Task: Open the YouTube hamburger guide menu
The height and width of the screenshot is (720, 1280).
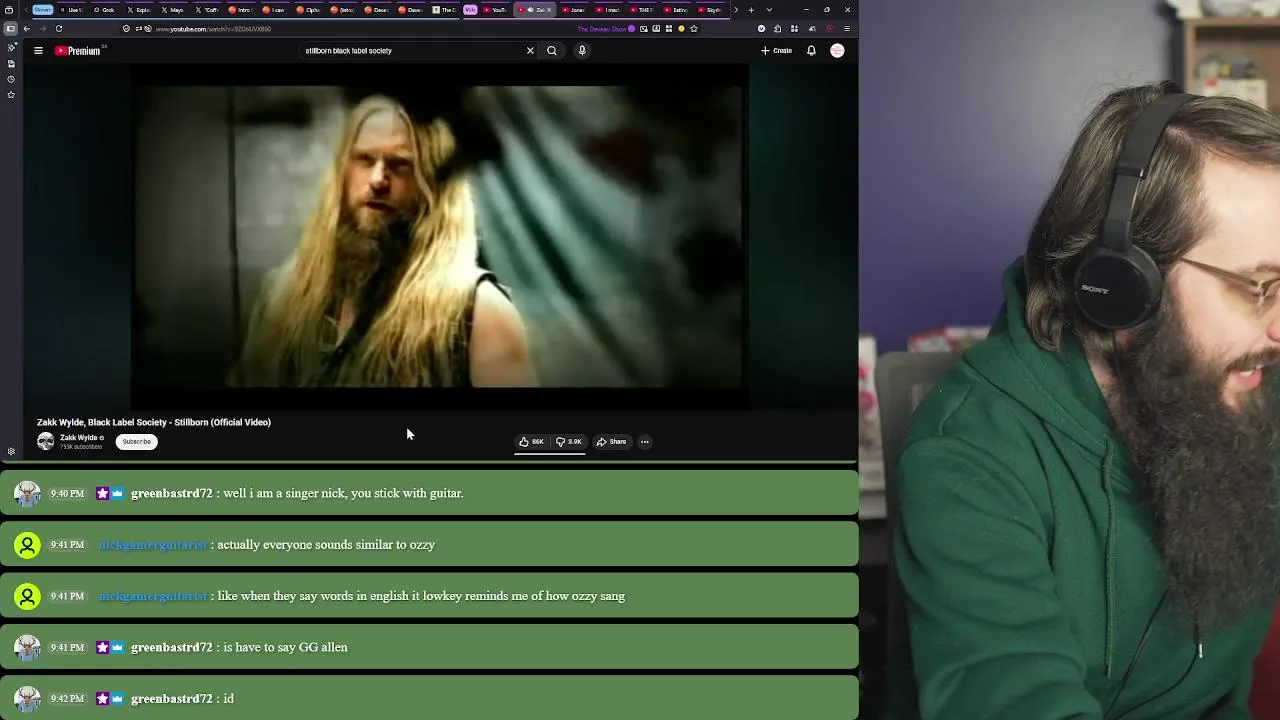Action: click(x=38, y=51)
